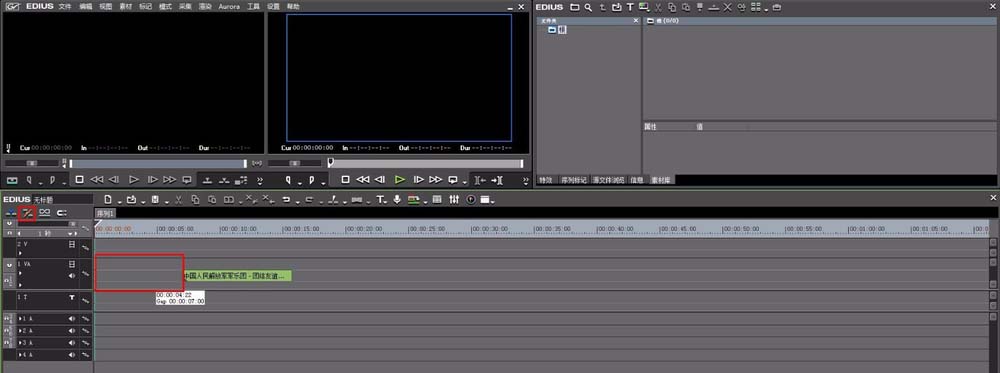1000x373 pixels.
Task: Click insert to timeline icon on player
Action: point(207,180)
